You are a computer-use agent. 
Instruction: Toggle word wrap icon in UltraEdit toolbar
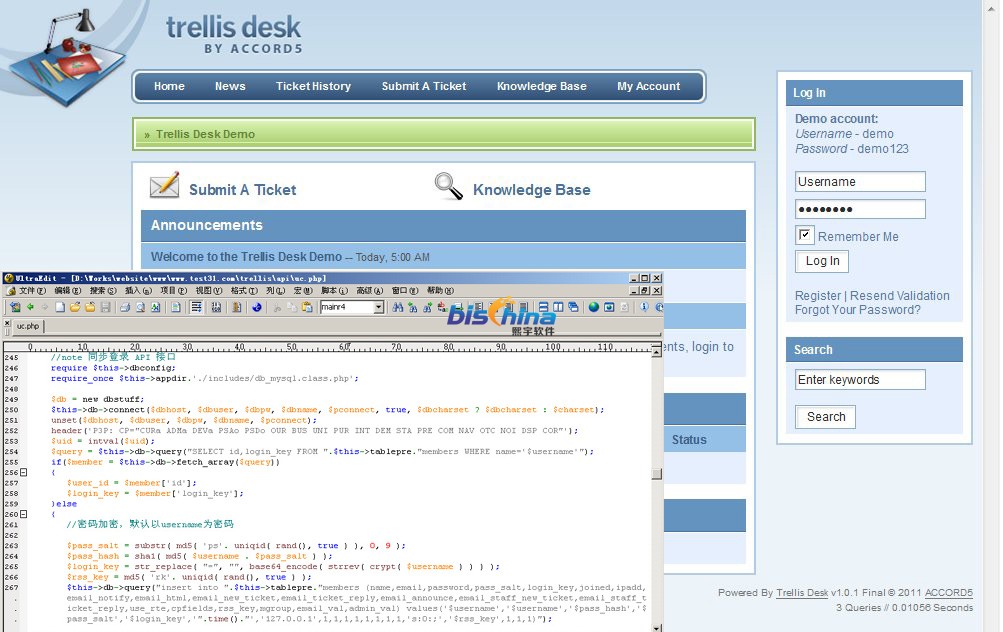(196, 307)
